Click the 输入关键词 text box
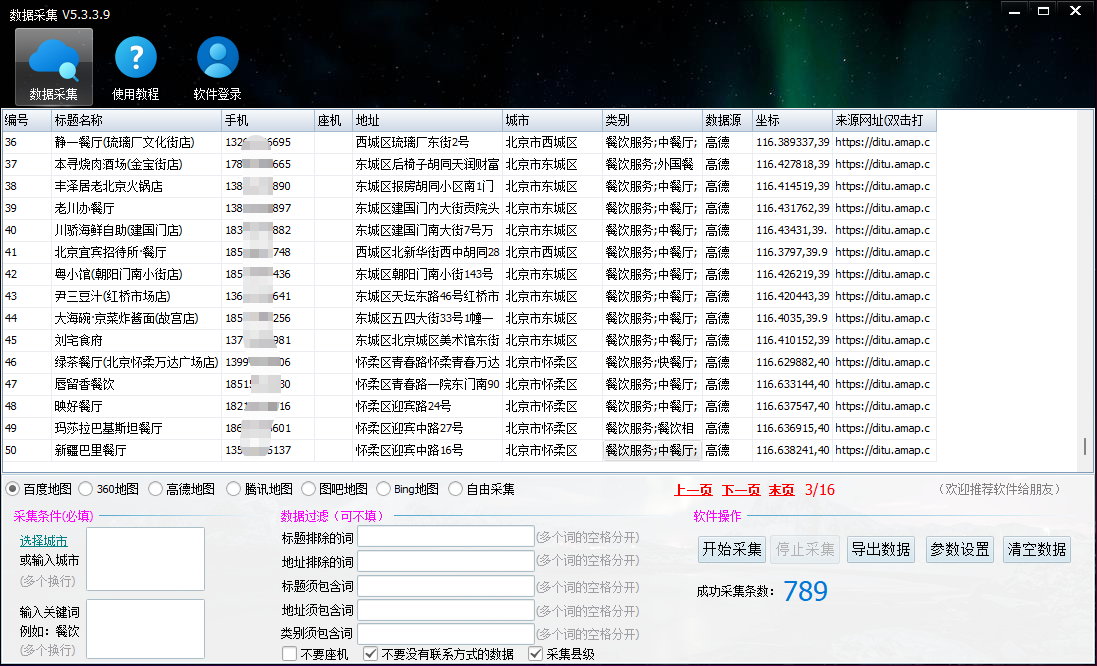Screen dimensions: 1097x666 pos(146,628)
